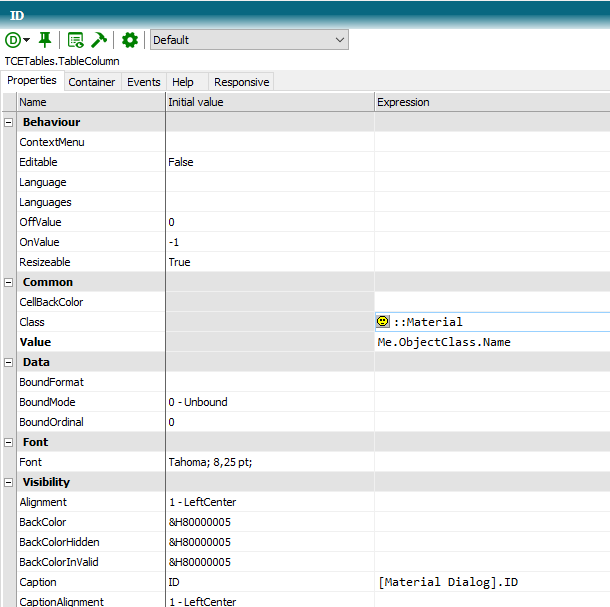The width and height of the screenshot is (610, 607).
Task: Click the Name column header
Action: click(91, 102)
